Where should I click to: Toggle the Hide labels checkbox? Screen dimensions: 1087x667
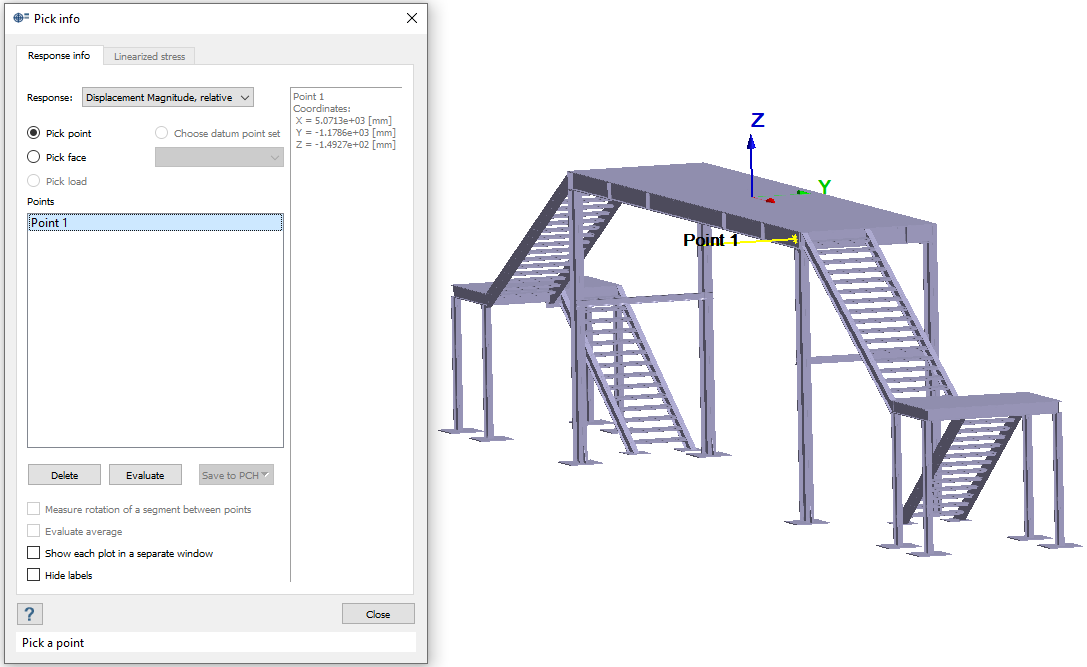34,575
